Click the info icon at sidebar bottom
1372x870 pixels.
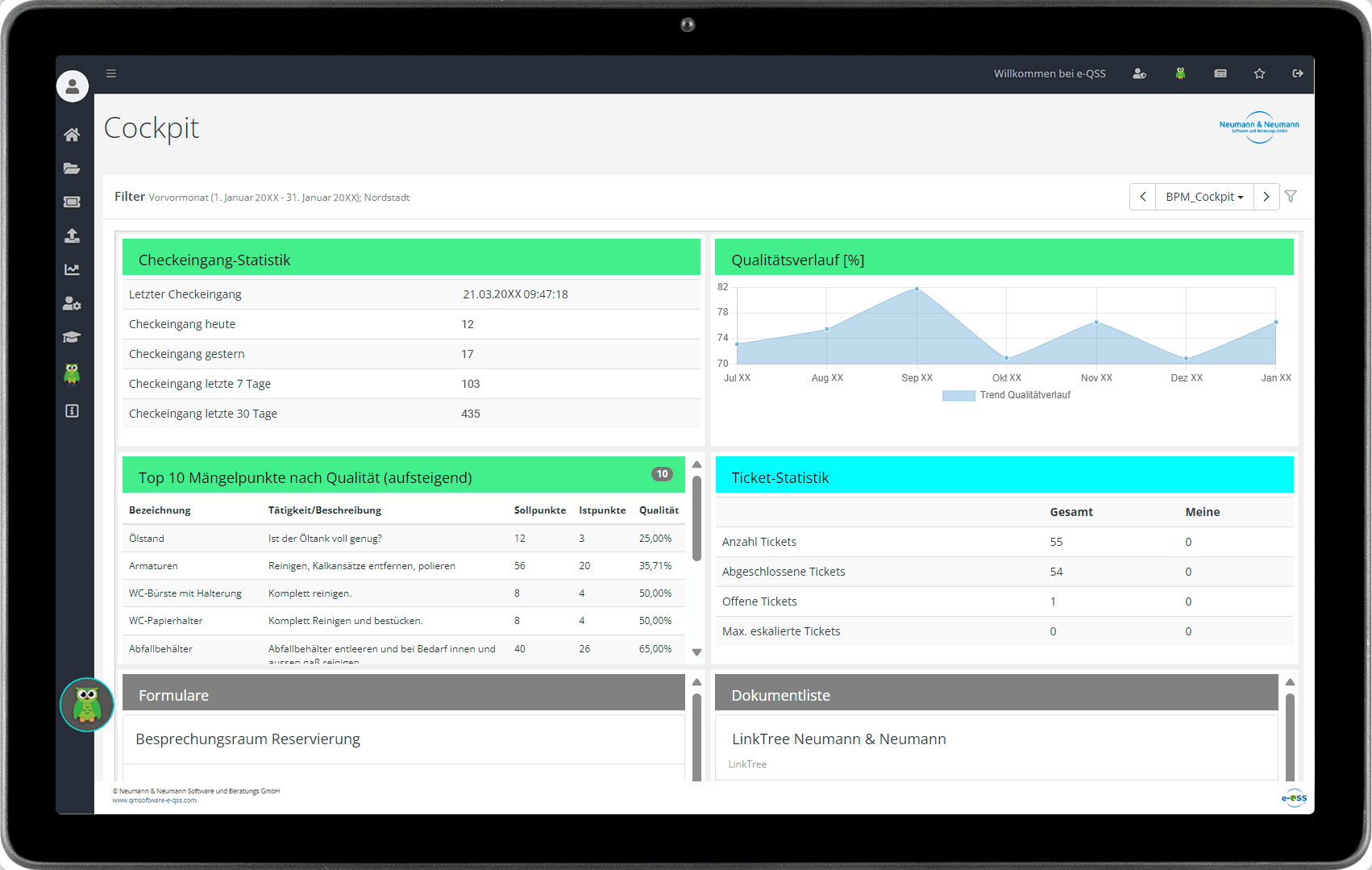coord(72,410)
